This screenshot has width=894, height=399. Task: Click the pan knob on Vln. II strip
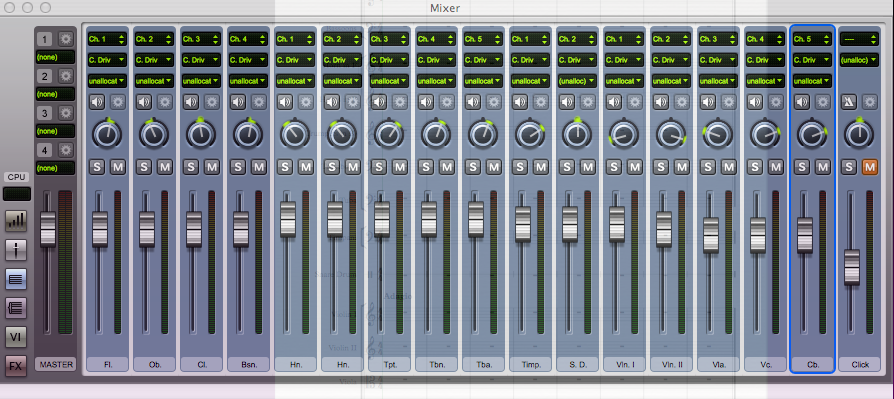click(x=670, y=136)
